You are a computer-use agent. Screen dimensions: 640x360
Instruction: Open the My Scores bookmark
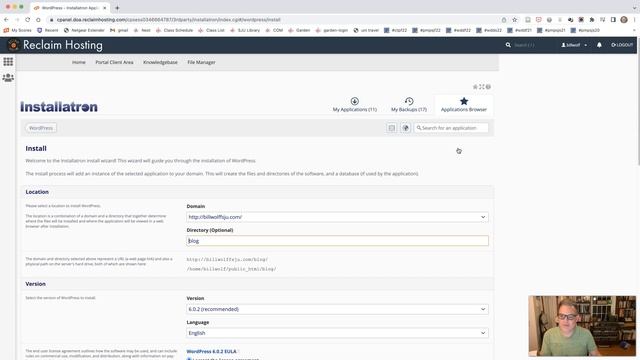(18, 30)
